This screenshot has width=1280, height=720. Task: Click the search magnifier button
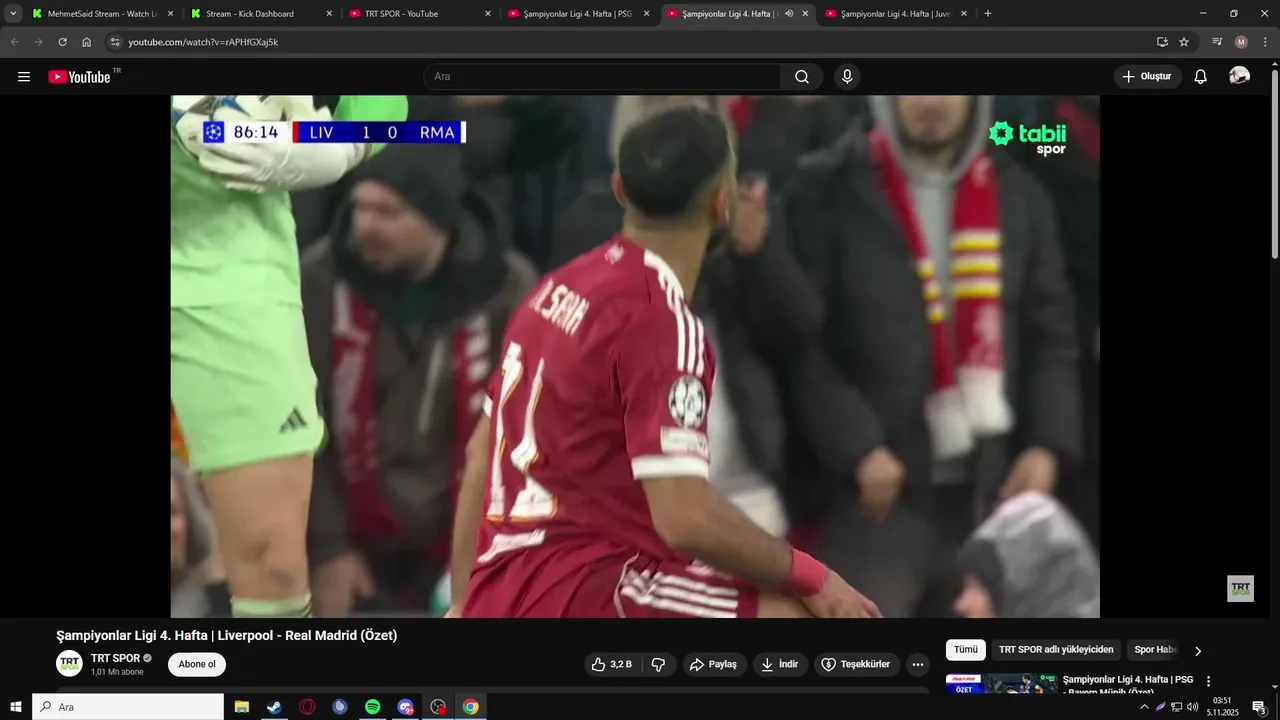pyautogui.click(x=802, y=77)
